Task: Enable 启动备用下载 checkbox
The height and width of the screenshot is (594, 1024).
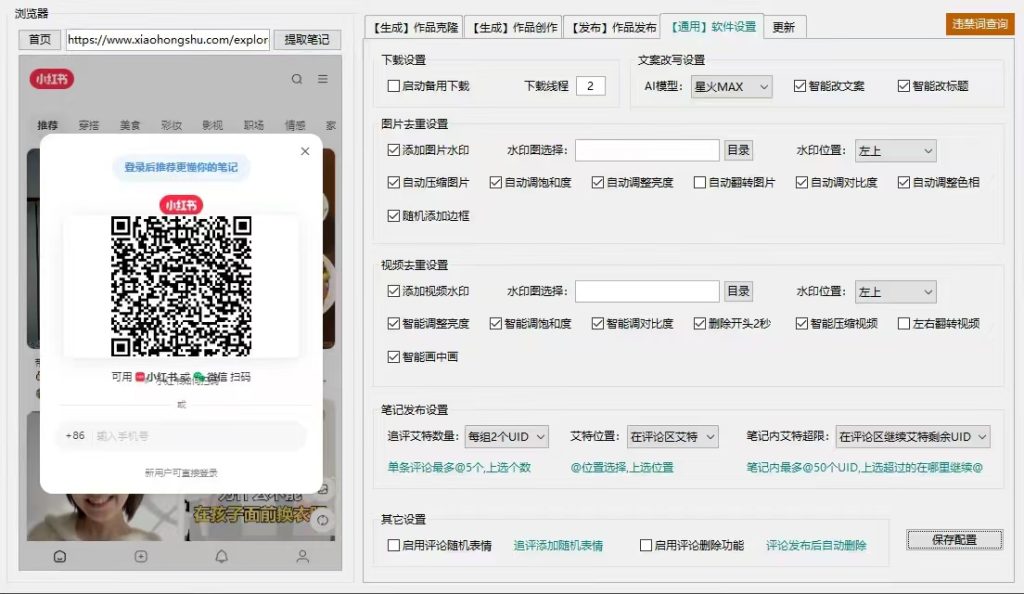Action: 395,85
